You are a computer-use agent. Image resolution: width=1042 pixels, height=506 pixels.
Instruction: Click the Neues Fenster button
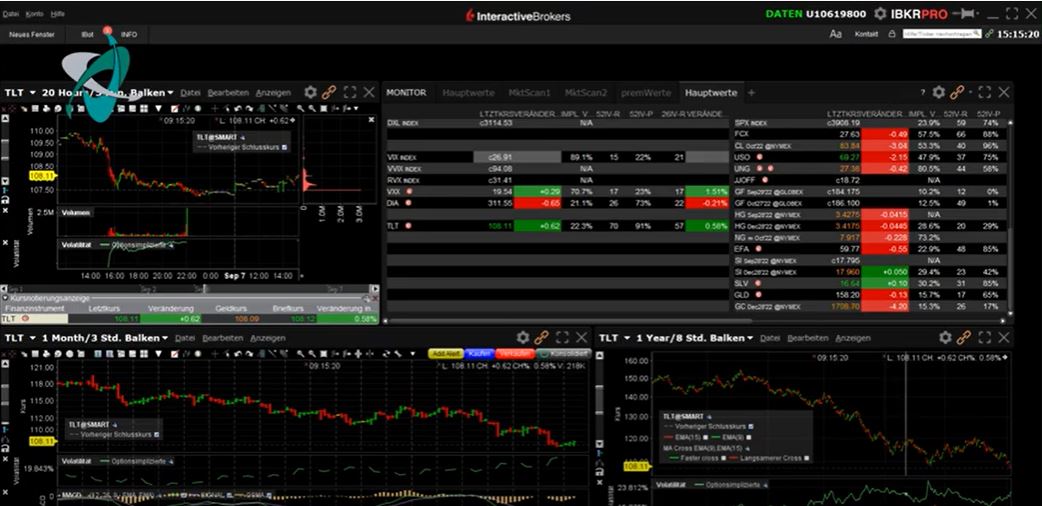30,33
